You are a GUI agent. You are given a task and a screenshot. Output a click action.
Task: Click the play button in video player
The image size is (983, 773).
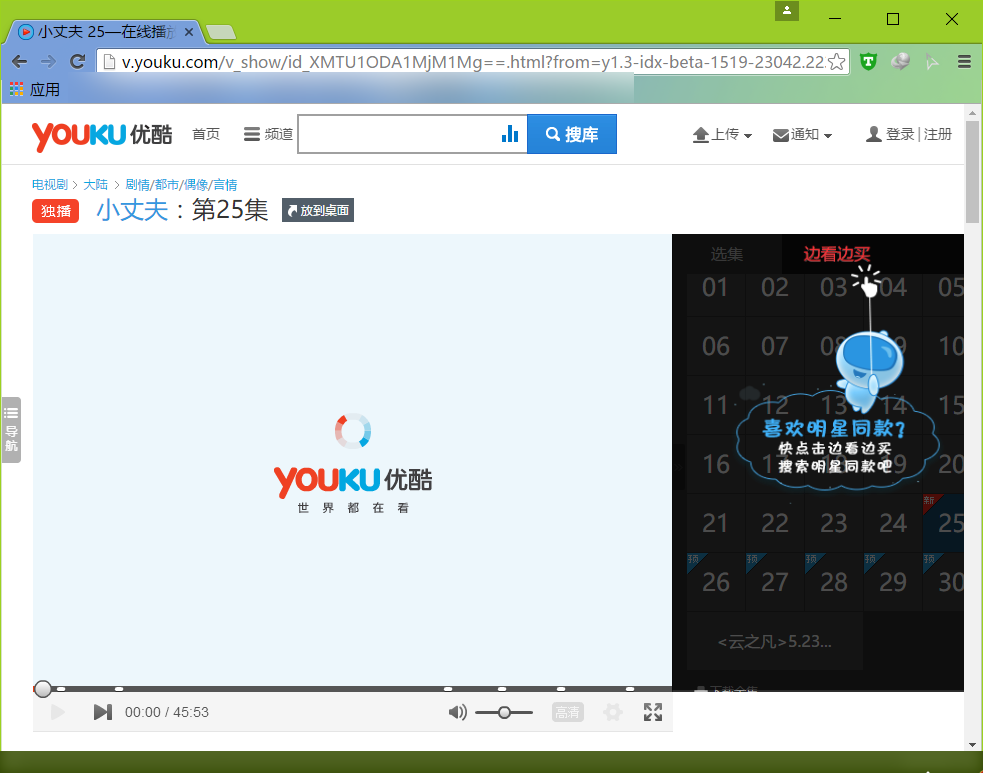pos(57,712)
